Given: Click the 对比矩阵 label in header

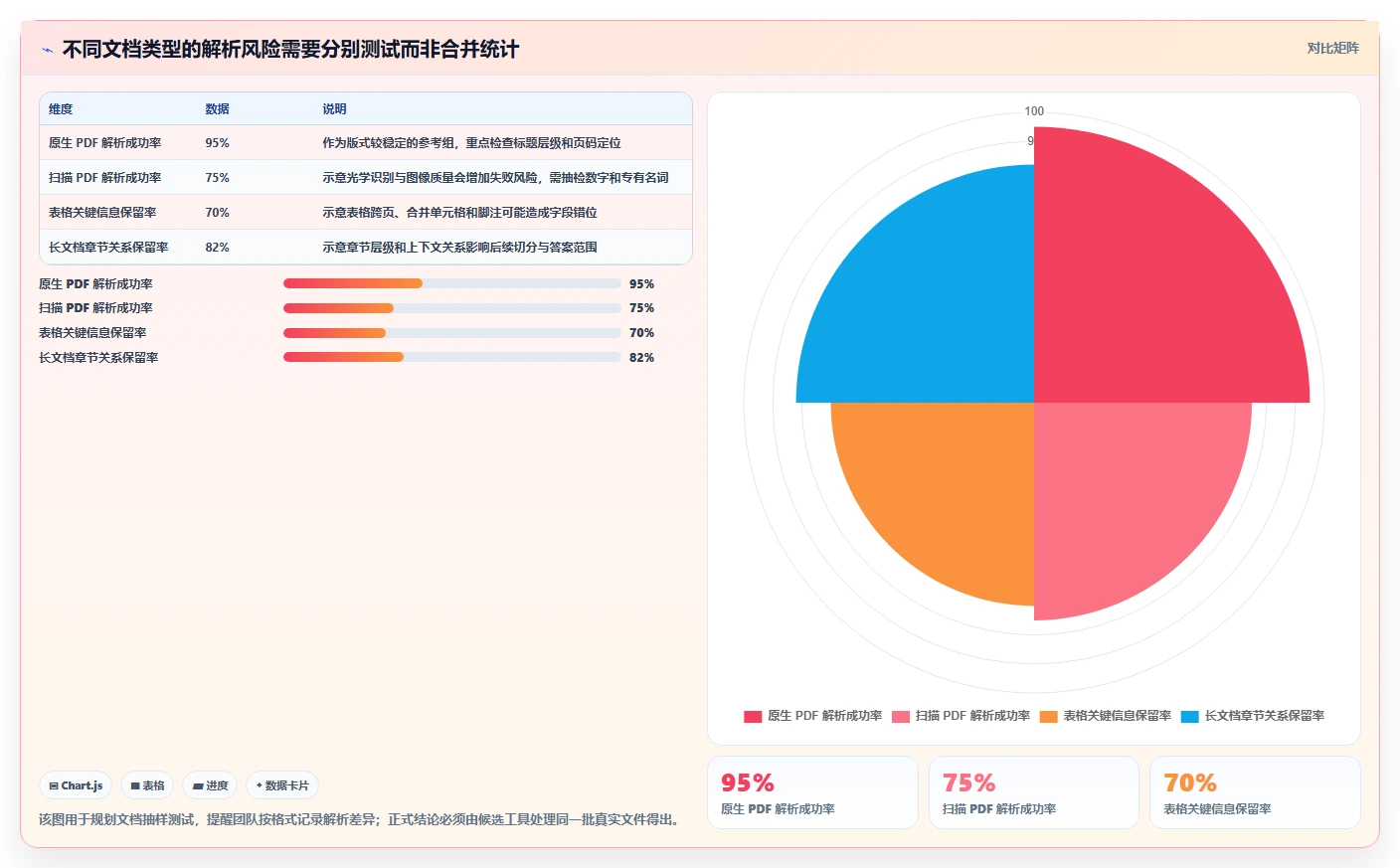Looking at the screenshot, I should coord(1332,48).
